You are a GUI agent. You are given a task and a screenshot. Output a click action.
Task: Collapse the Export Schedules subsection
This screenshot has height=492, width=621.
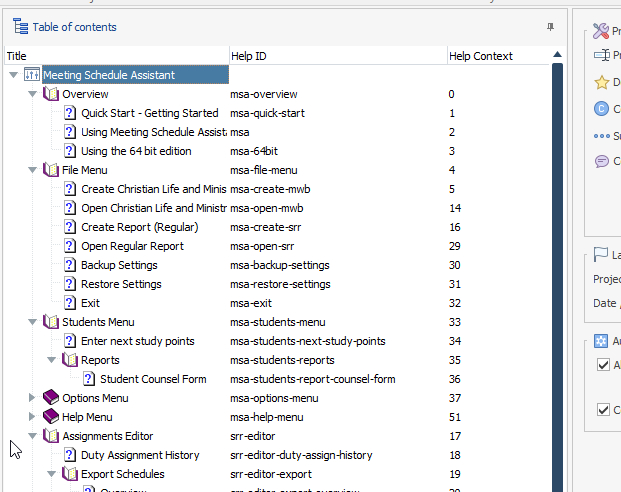tap(51, 474)
